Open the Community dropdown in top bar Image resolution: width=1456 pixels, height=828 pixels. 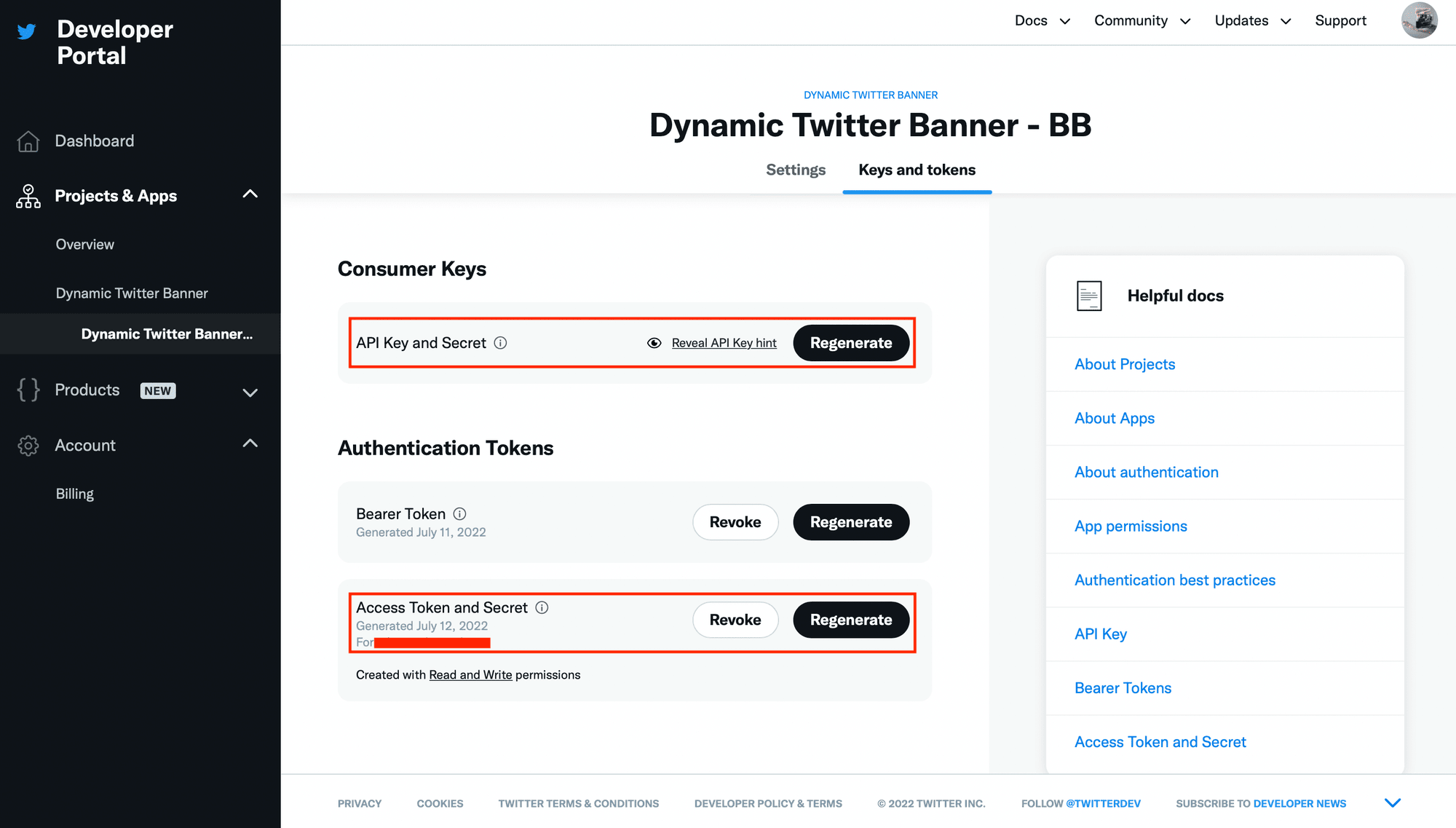pyautogui.click(x=1142, y=21)
